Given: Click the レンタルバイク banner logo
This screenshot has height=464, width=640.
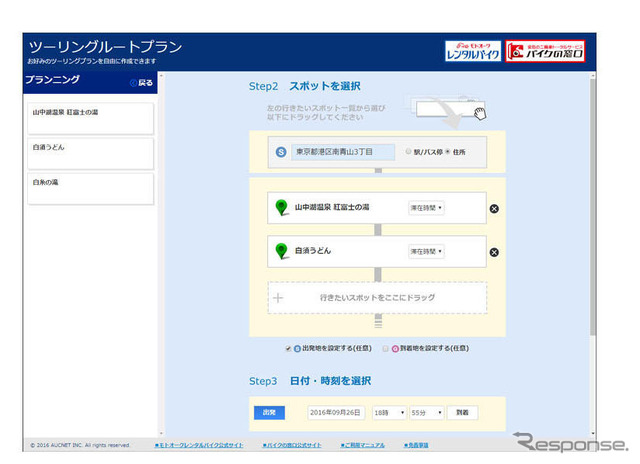Looking at the screenshot, I should pos(473,51).
